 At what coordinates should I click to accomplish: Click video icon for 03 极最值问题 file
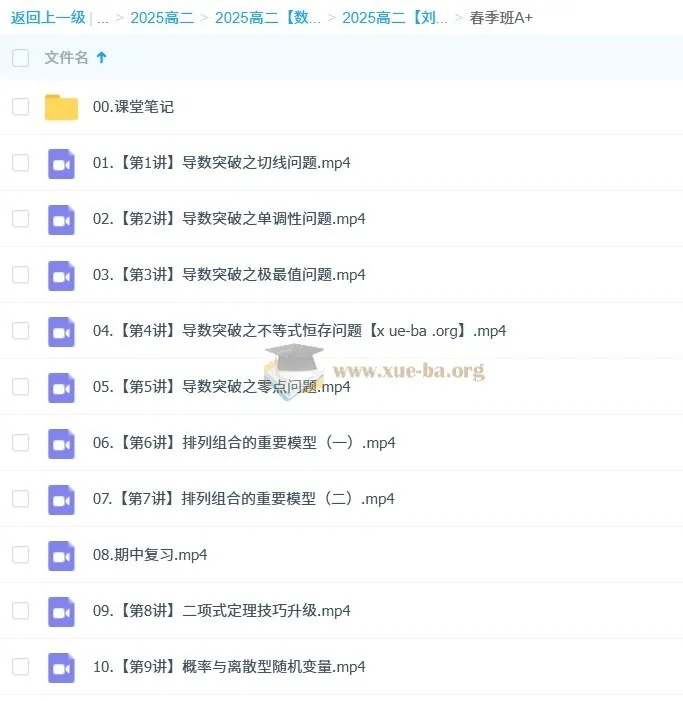pos(61,275)
